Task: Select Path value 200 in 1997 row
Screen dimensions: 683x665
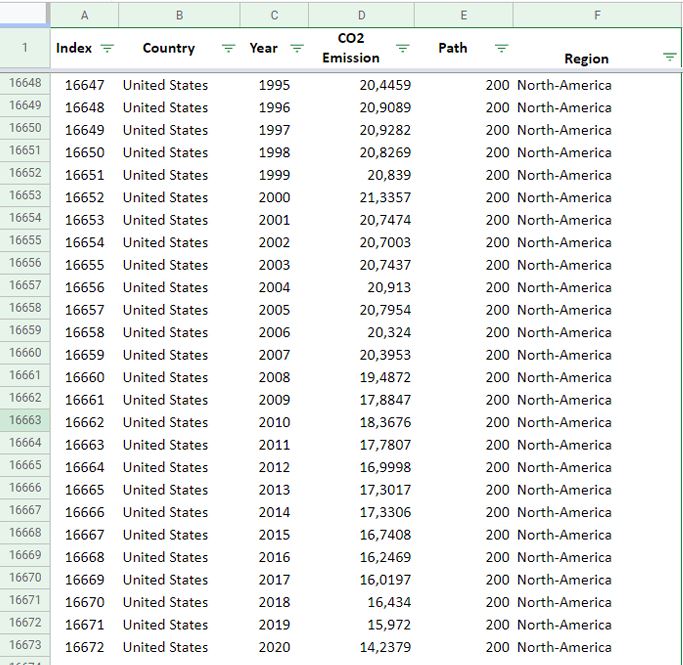Action: coord(463,130)
